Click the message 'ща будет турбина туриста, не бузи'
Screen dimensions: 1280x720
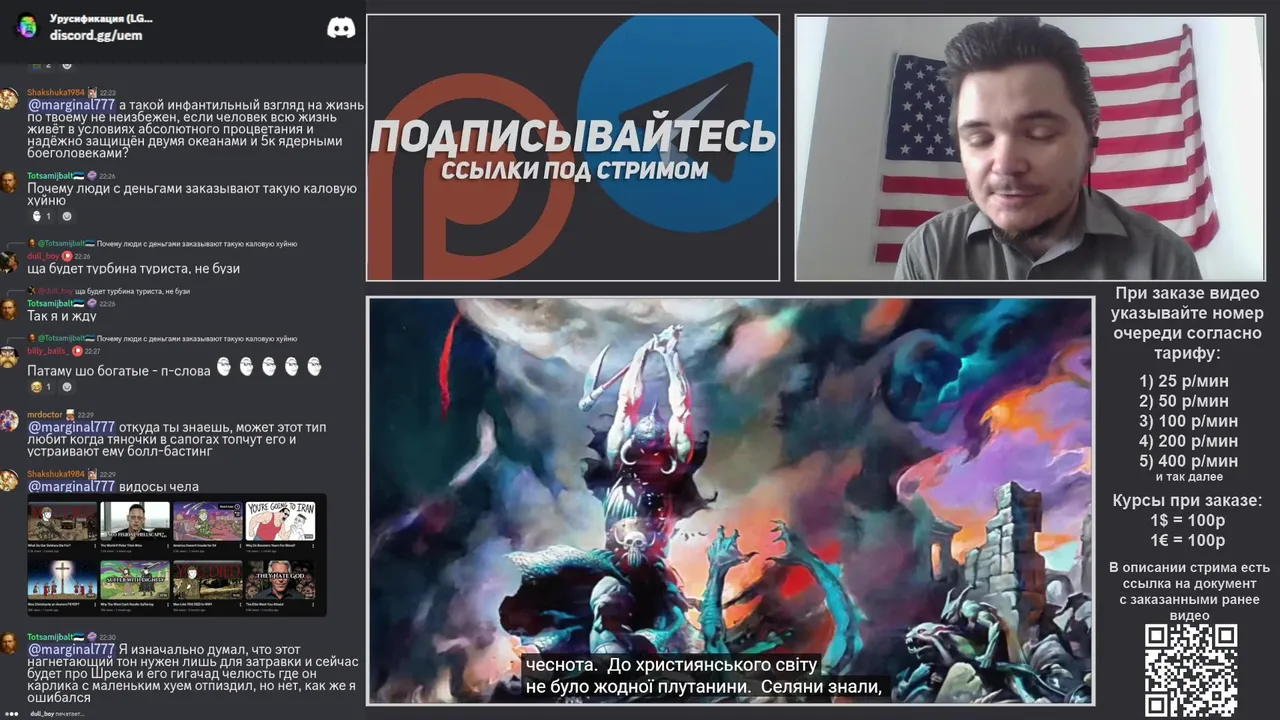tap(133, 269)
